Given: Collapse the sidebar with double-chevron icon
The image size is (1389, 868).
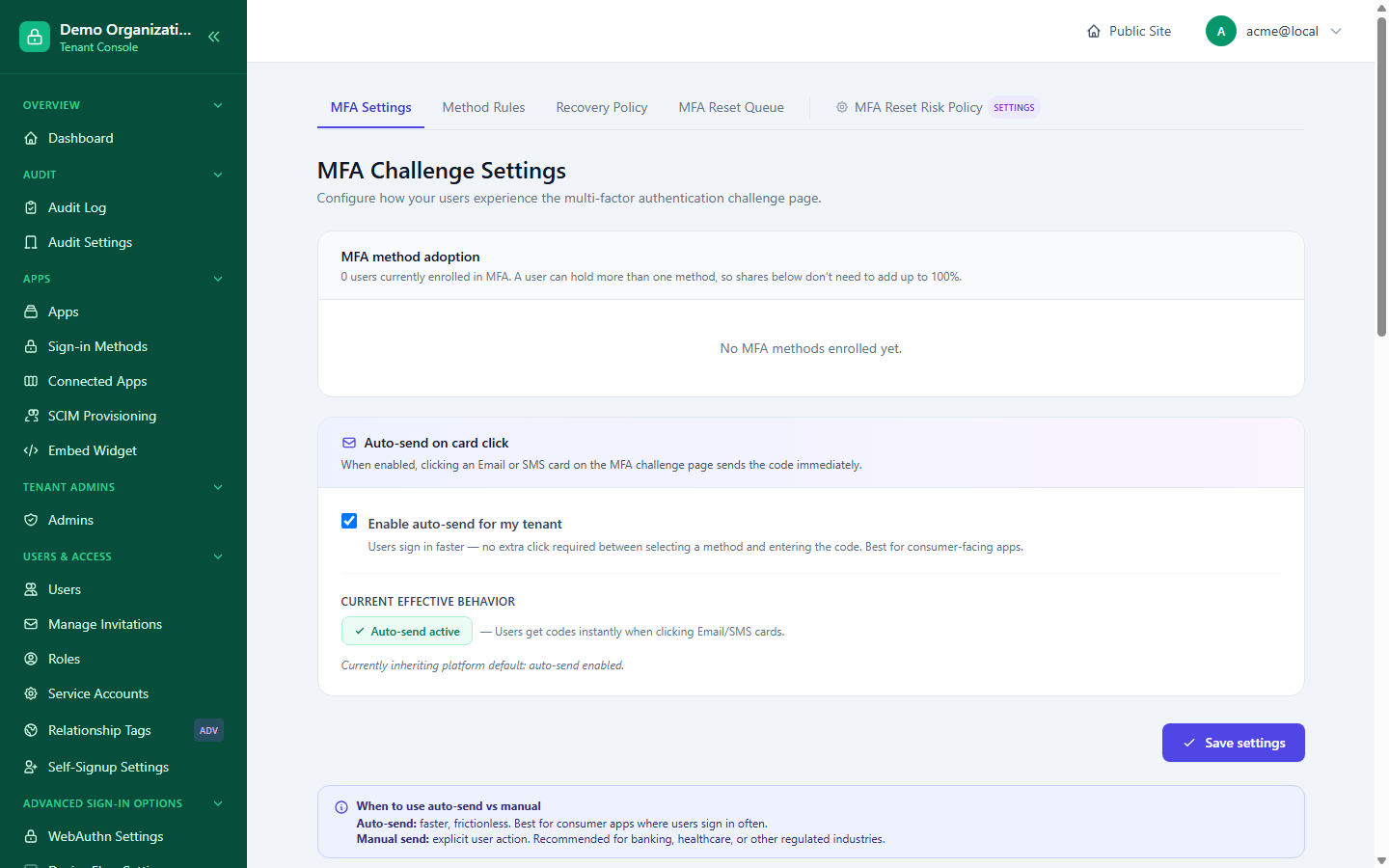Looking at the screenshot, I should point(214,37).
